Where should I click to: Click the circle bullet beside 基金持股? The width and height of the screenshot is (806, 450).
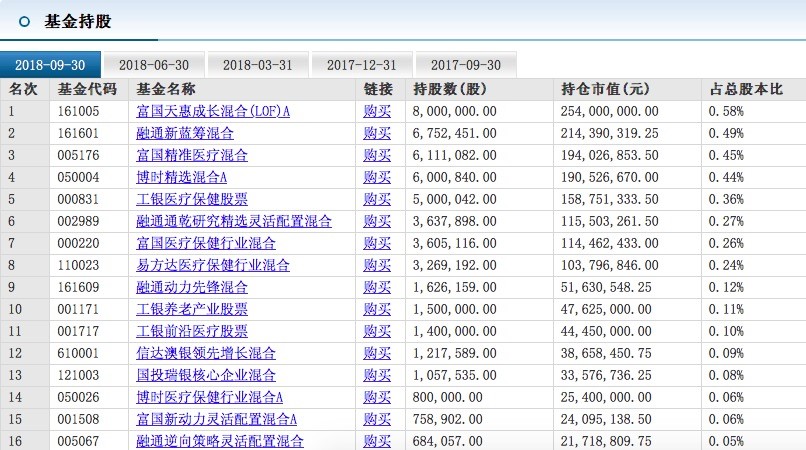tap(24, 22)
